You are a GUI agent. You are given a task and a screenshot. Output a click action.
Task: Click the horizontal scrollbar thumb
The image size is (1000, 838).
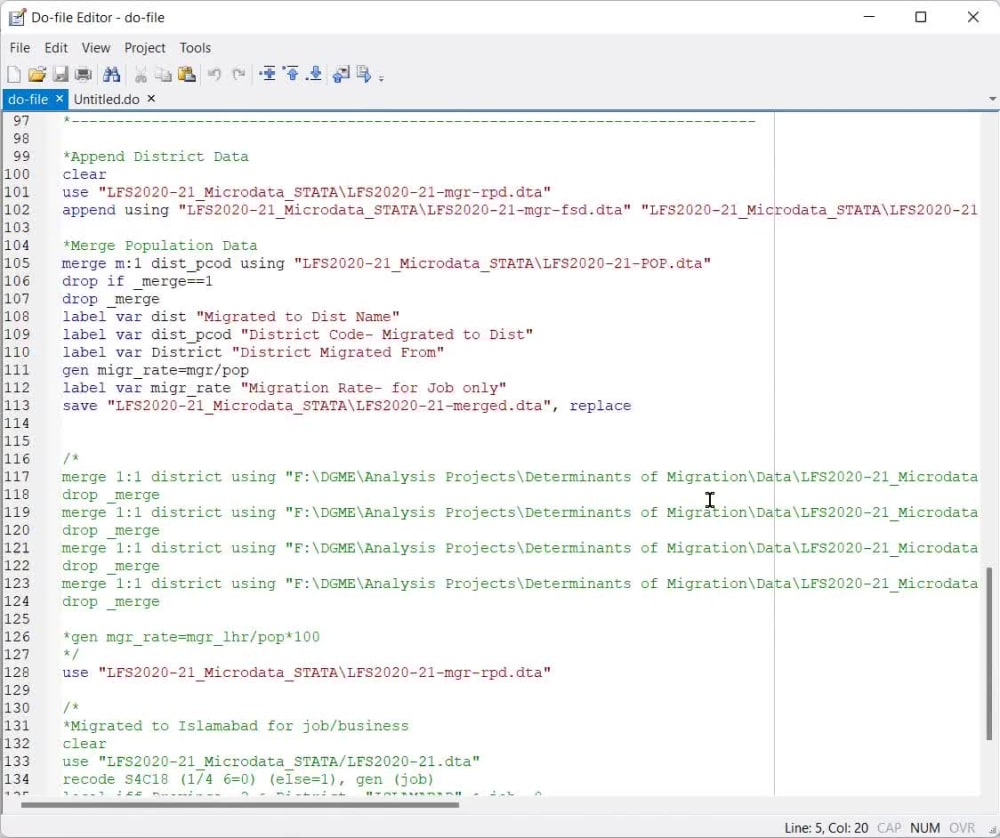point(240,805)
